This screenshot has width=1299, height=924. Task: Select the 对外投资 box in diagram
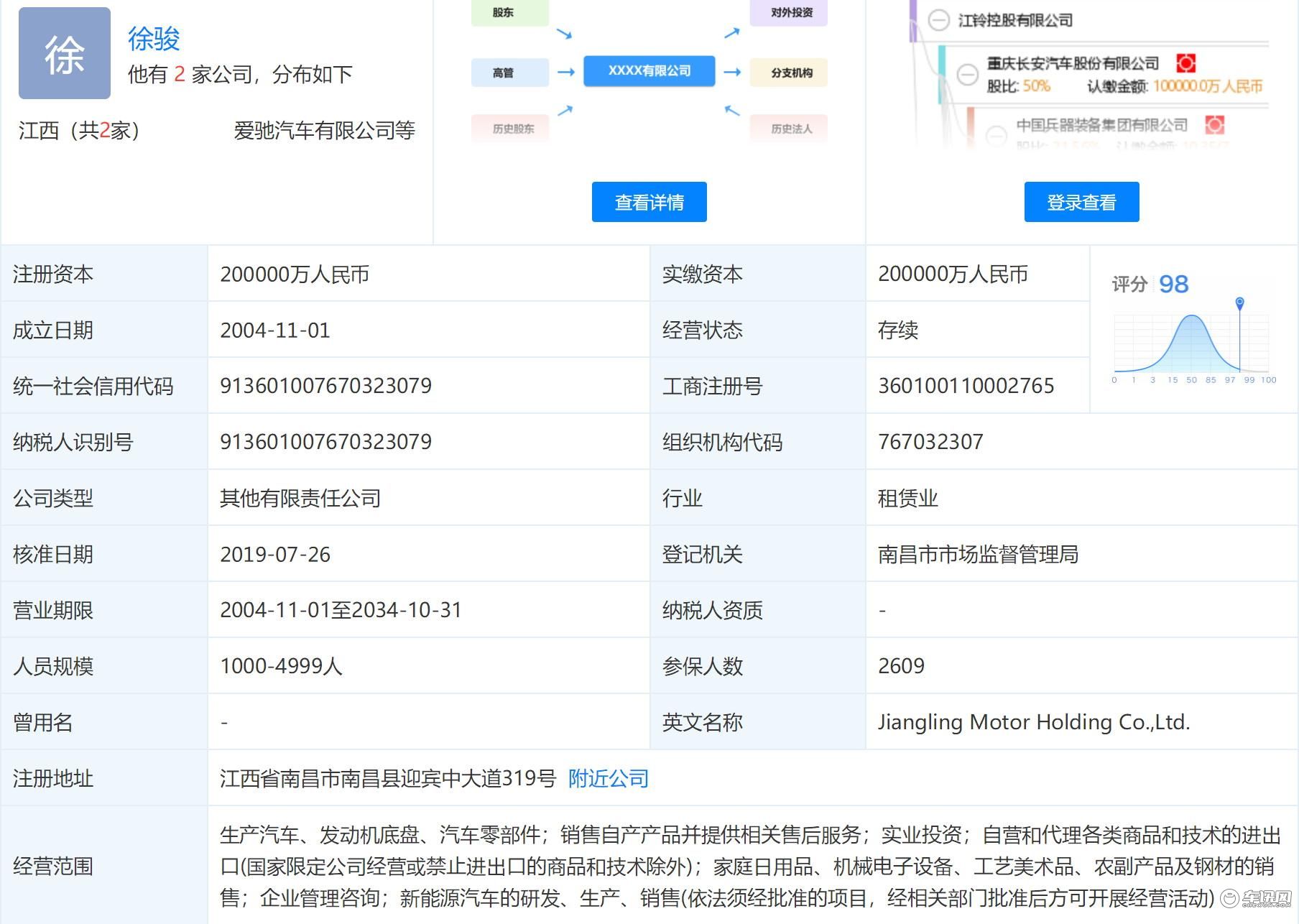(789, 13)
